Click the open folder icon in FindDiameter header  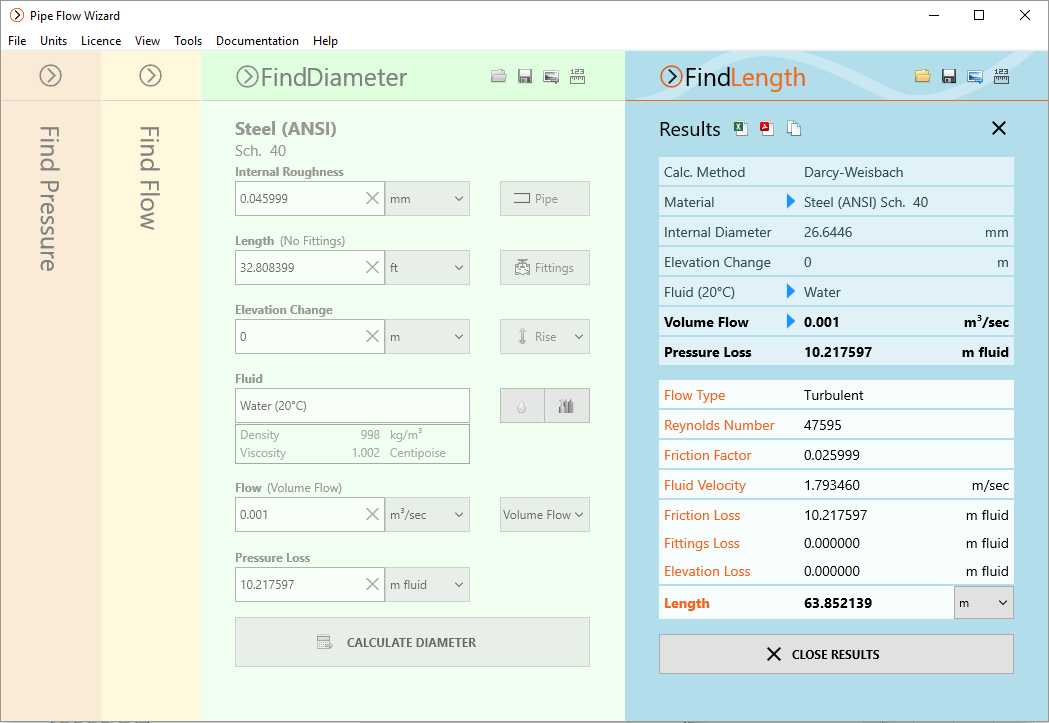click(498, 76)
